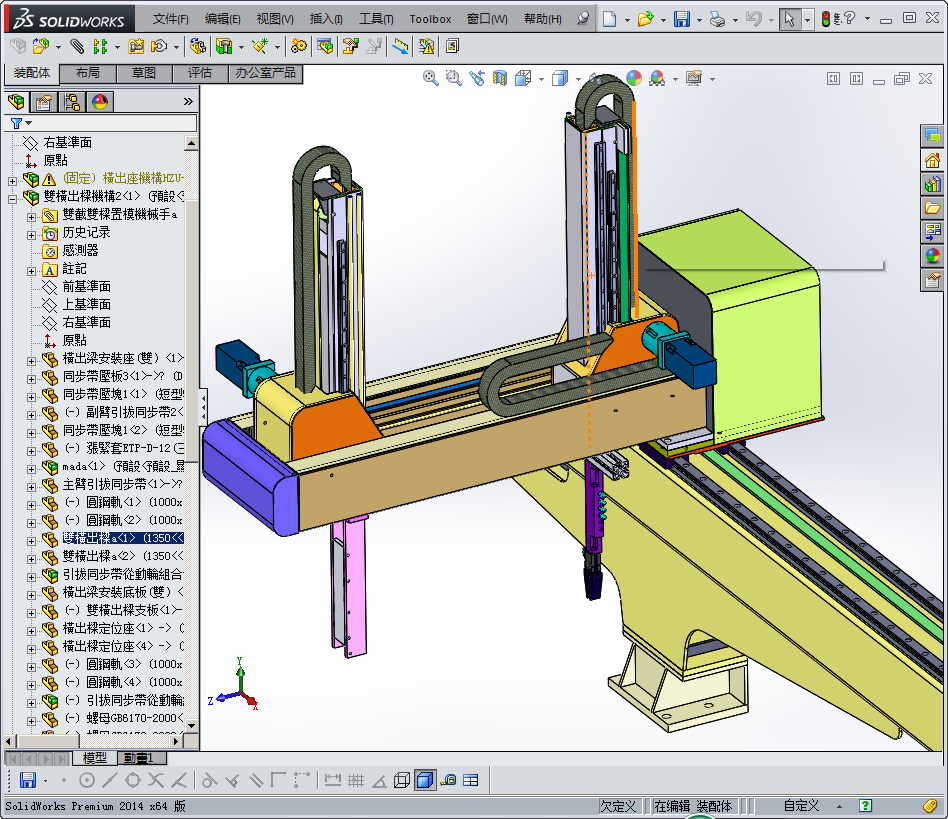Open the PropertyManager tab icon
Screen dimensions: 948x819
tap(44, 101)
